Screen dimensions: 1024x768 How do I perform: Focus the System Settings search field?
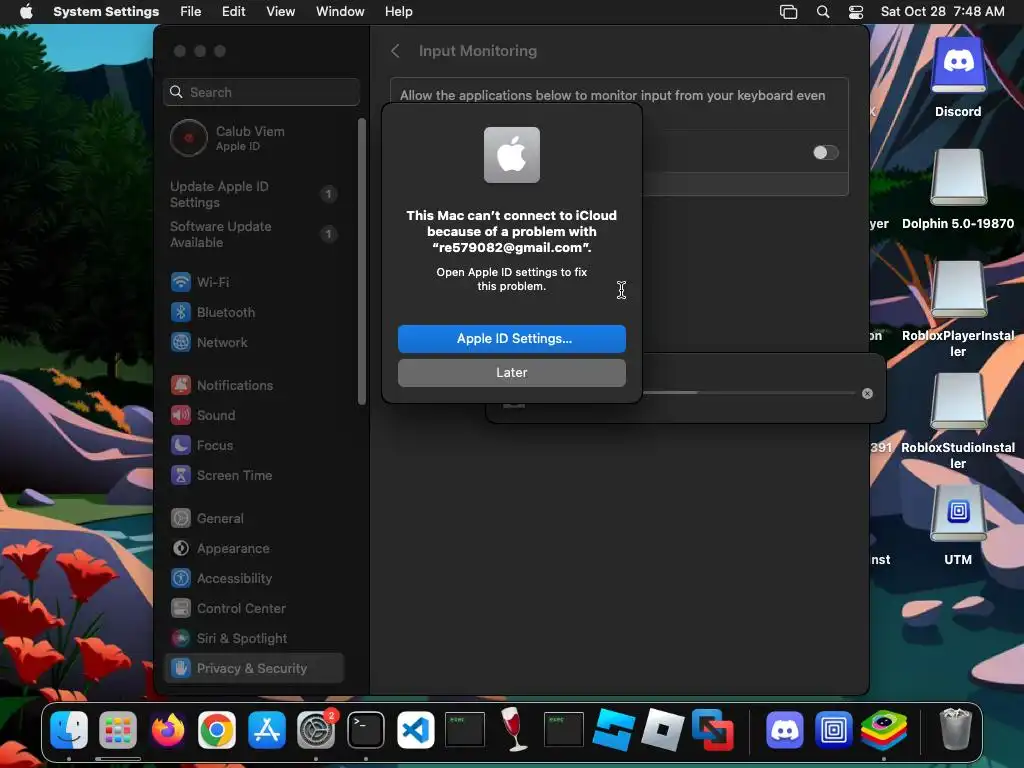(x=261, y=92)
